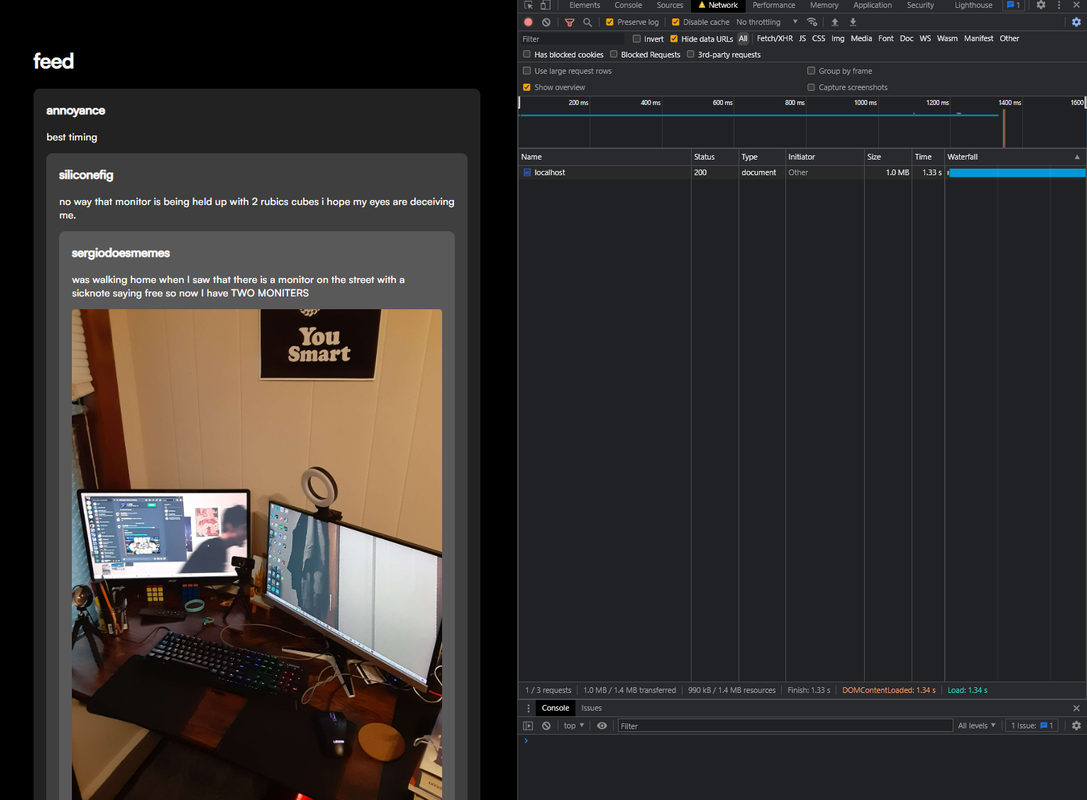Image resolution: width=1087 pixels, height=800 pixels.
Task: Open the Lighthouse tab
Action: coord(973,5)
